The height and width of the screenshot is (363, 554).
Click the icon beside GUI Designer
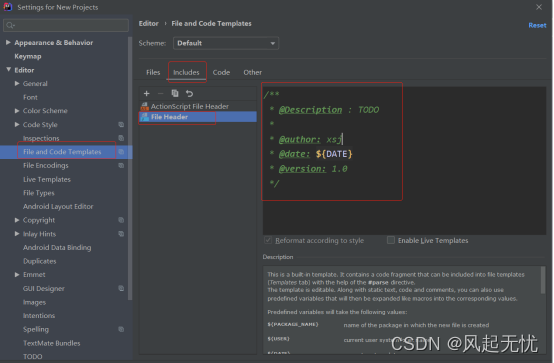click(x=121, y=288)
